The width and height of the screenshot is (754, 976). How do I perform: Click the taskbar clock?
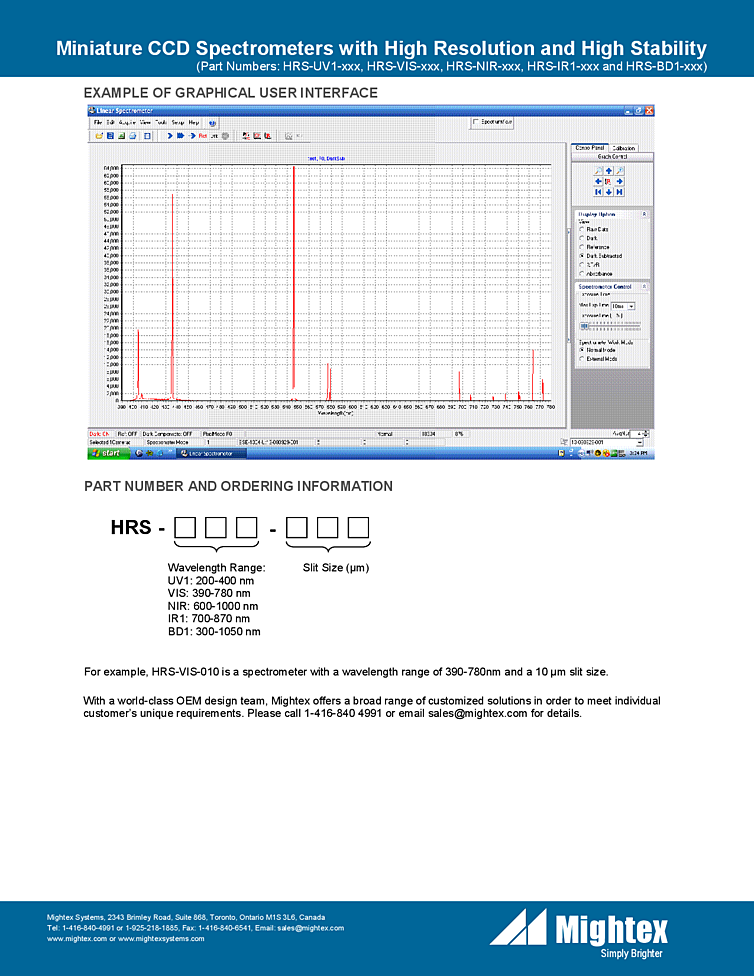(638, 453)
